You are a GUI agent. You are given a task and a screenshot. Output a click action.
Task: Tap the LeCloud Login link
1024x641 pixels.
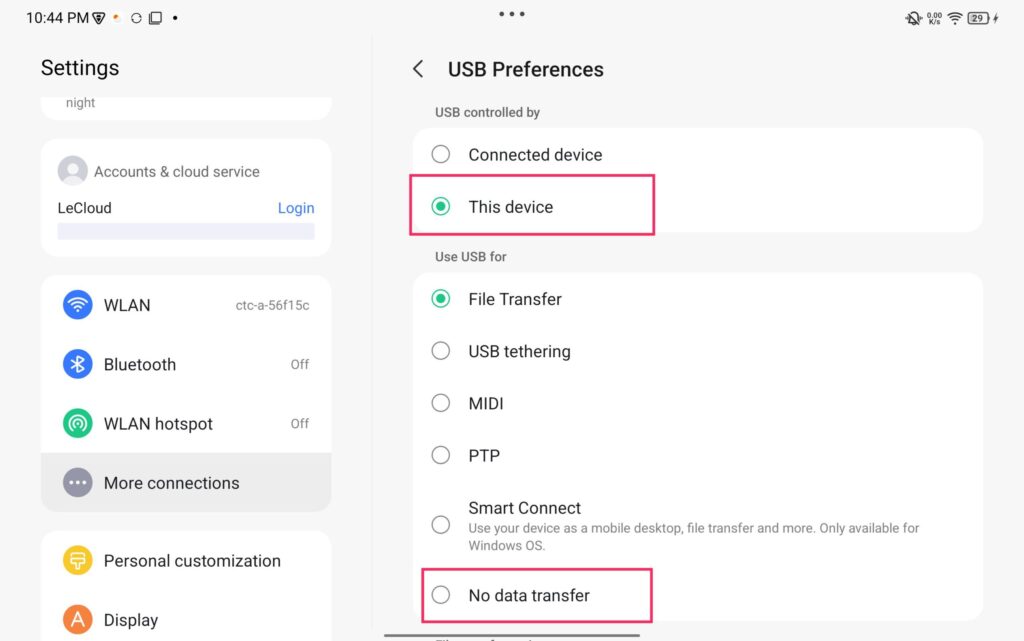(295, 208)
